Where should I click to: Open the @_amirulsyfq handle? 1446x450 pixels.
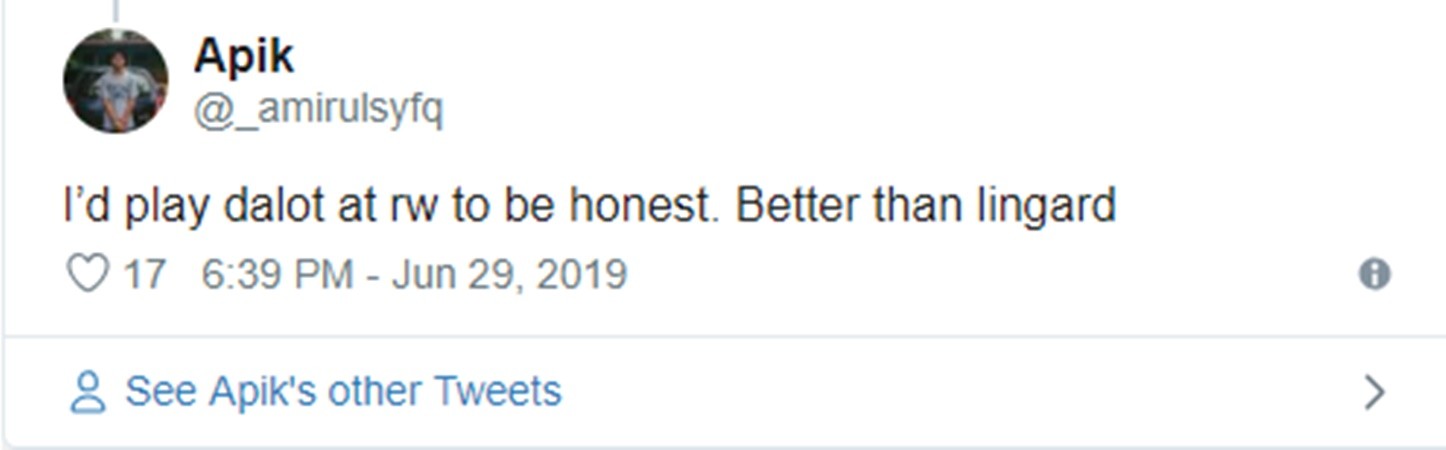pos(317,110)
